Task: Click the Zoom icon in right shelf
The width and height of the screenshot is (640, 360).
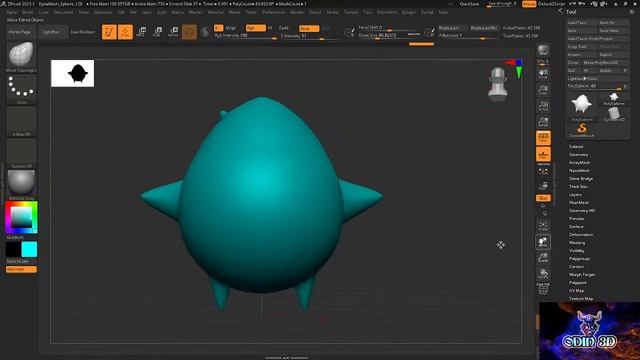Action: (543, 90)
